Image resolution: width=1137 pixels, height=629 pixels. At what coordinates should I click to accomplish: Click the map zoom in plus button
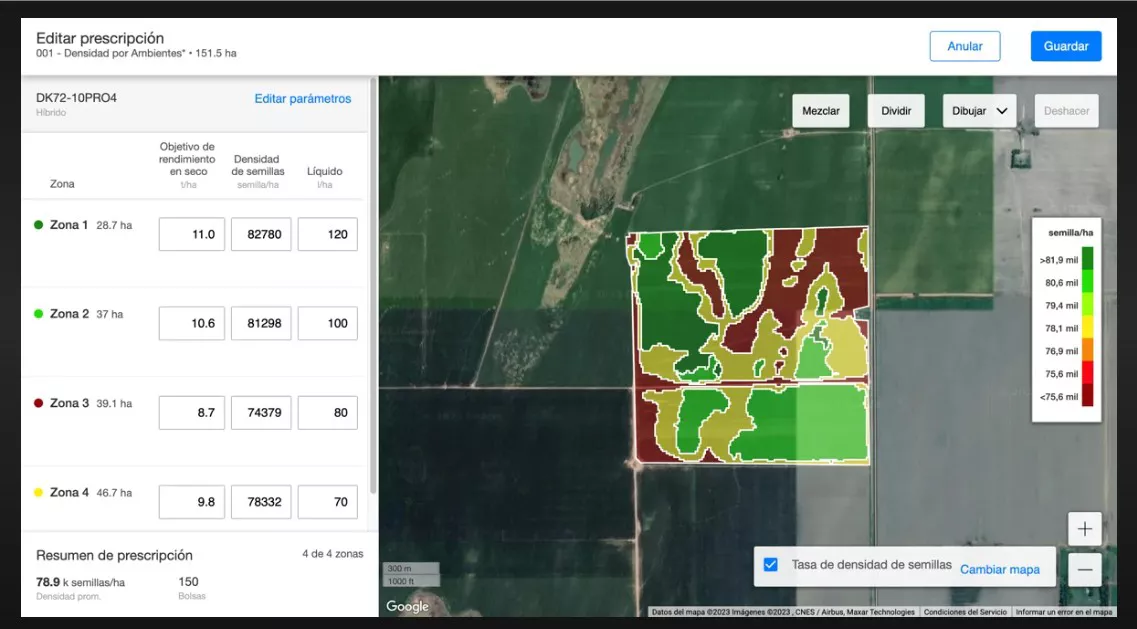tap(1085, 529)
